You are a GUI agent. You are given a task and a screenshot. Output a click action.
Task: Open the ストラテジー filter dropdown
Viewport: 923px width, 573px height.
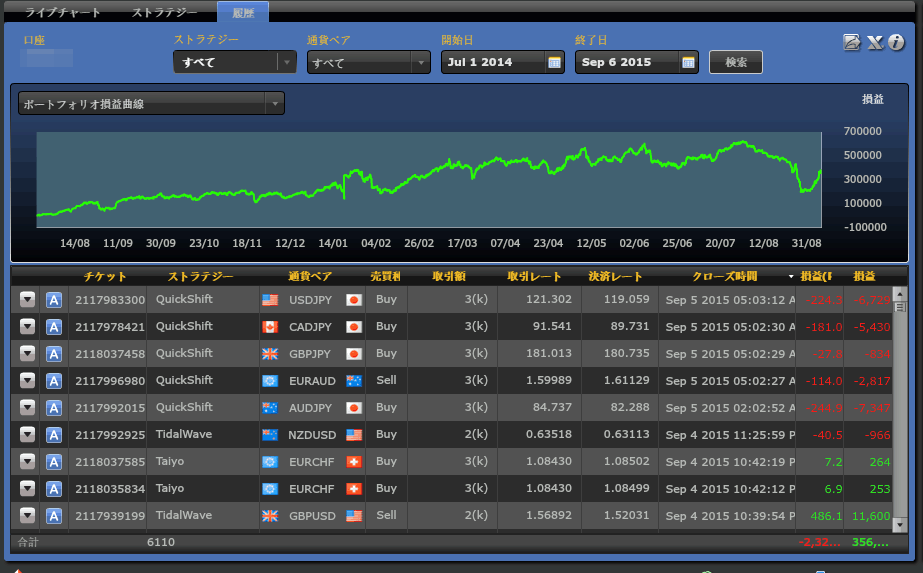(234, 62)
